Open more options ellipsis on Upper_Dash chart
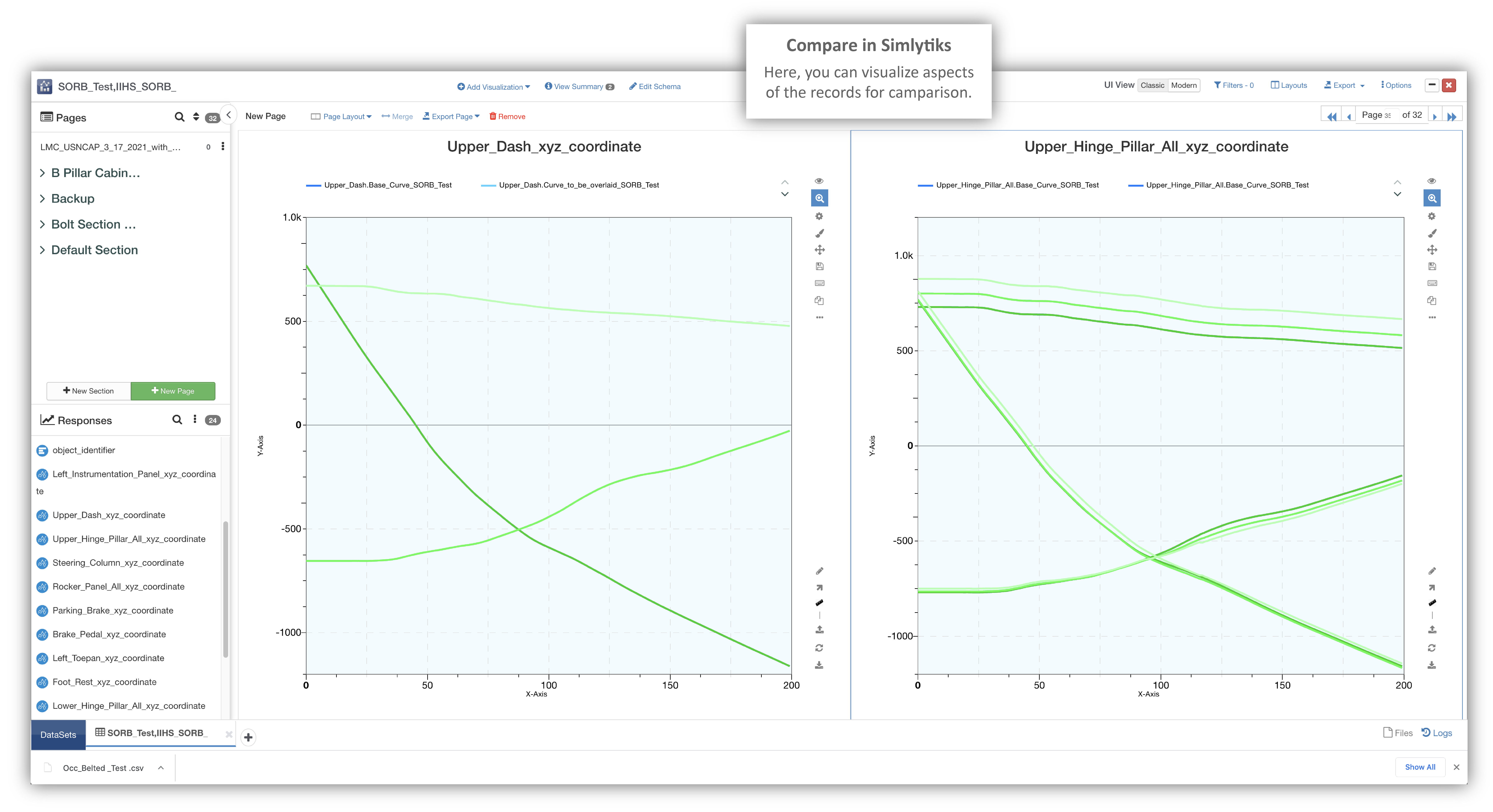 coord(819,318)
